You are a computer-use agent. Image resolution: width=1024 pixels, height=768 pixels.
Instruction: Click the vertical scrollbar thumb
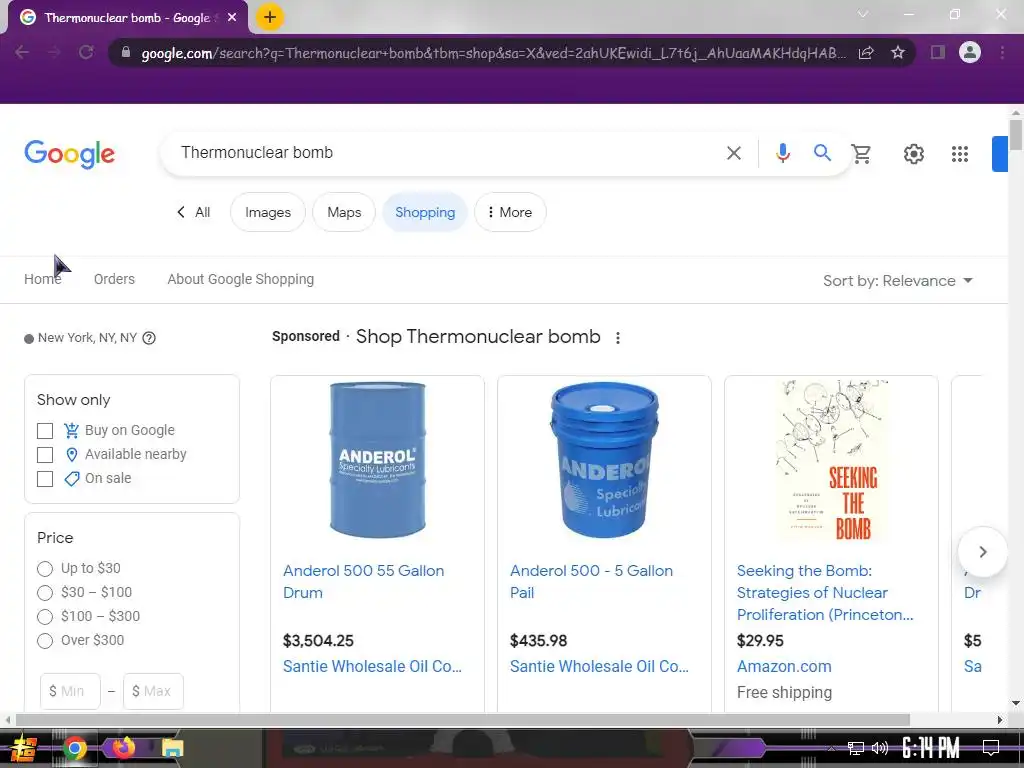click(1016, 135)
